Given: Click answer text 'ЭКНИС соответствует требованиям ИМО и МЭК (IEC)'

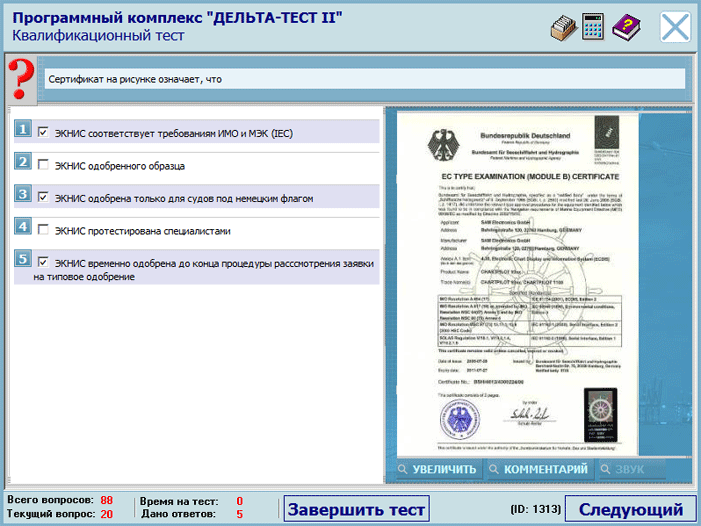Looking at the screenshot, I should [174, 134].
